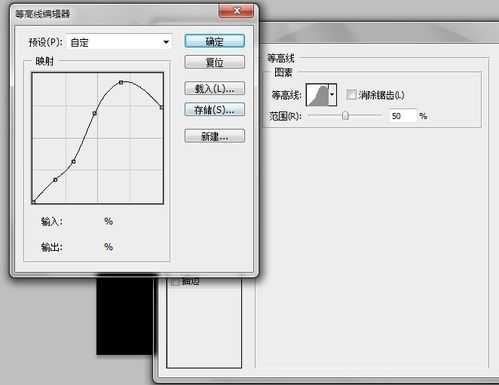Toggle the 描边 stroke checkbox in style list
499x385 pixels.
175,282
